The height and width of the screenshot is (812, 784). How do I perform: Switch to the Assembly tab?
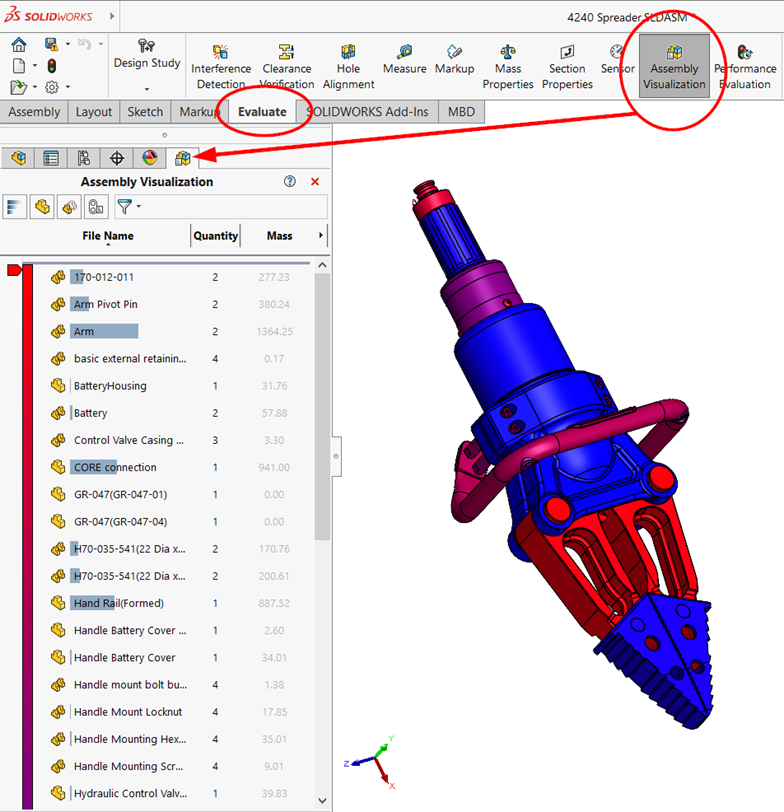tap(34, 112)
